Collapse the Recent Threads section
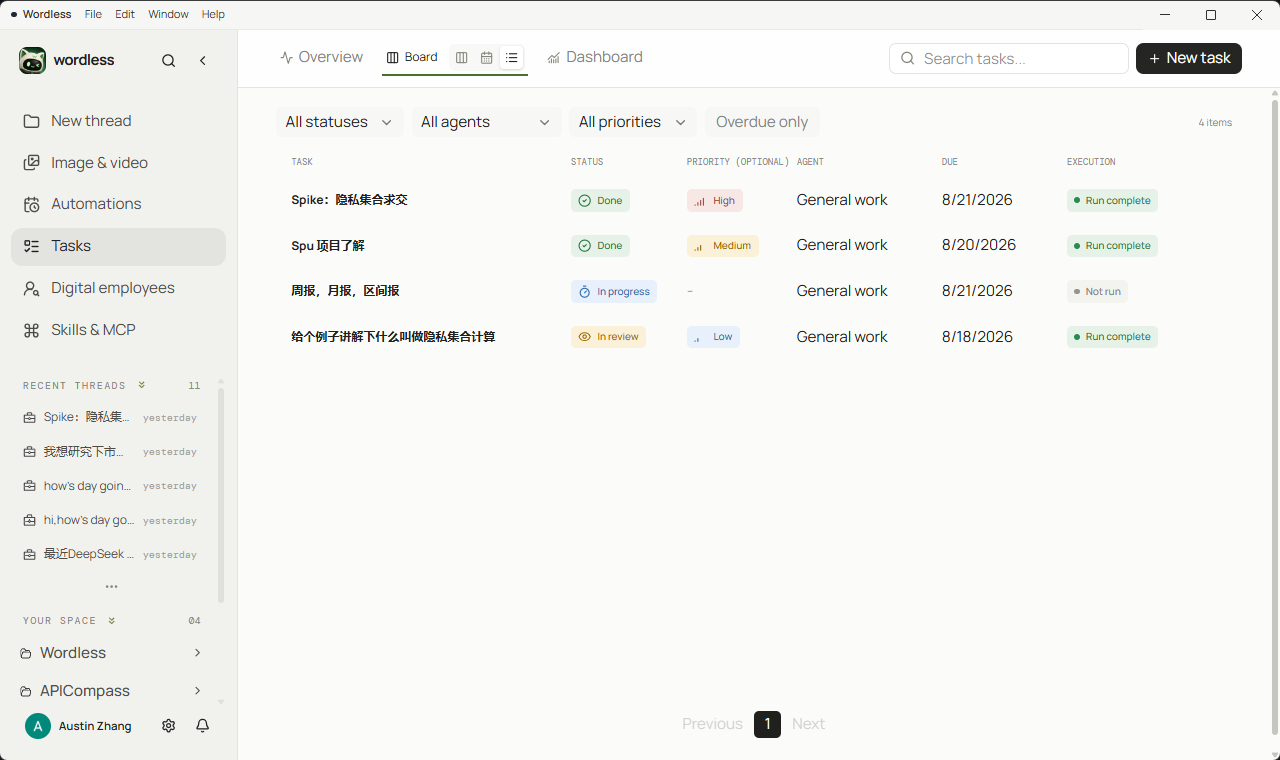 point(142,385)
